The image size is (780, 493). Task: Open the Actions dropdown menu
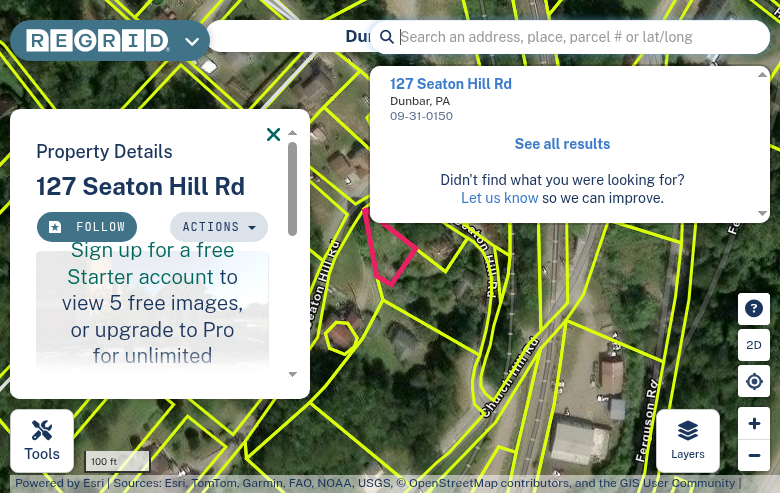tap(219, 227)
